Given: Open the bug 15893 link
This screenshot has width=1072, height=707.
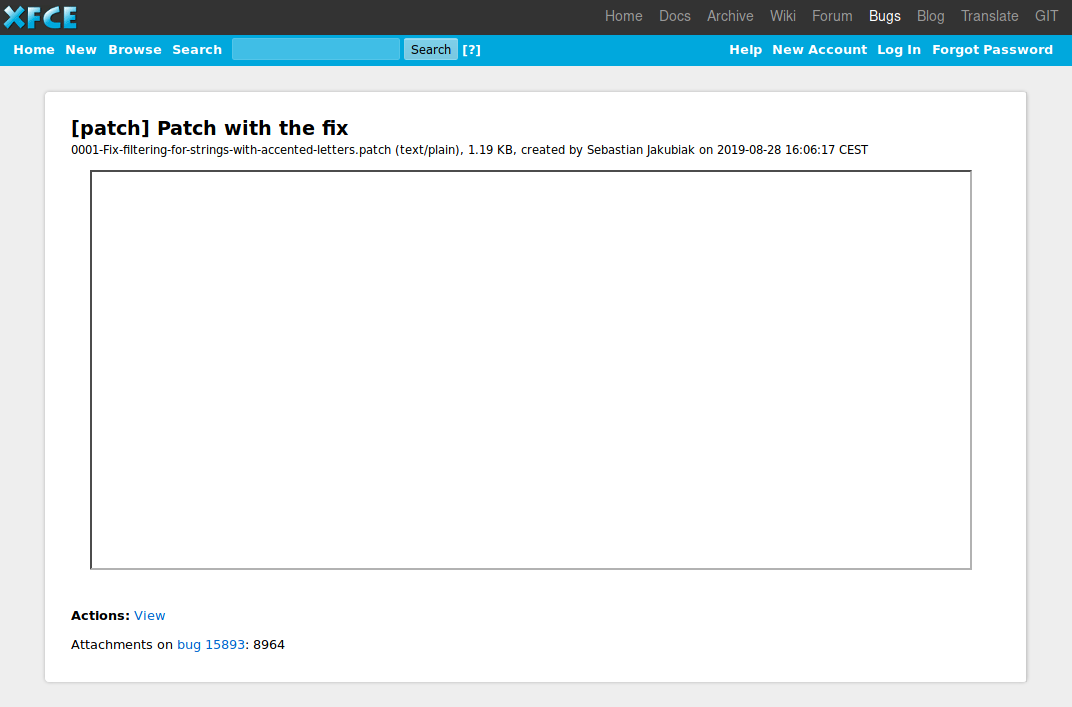Looking at the screenshot, I should click(x=211, y=645).
